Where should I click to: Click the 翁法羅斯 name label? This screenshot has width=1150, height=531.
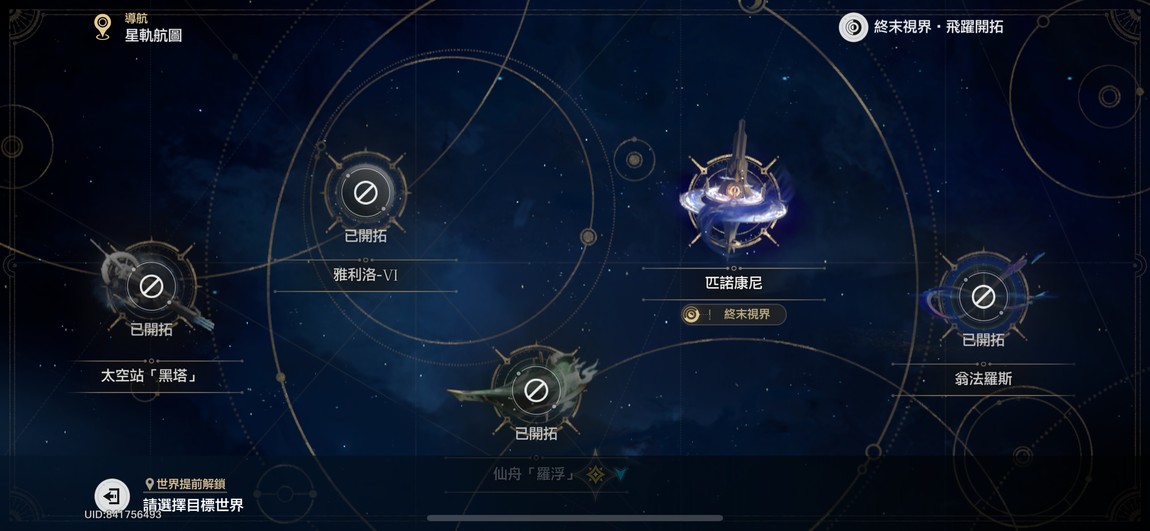tap(983, 379)
